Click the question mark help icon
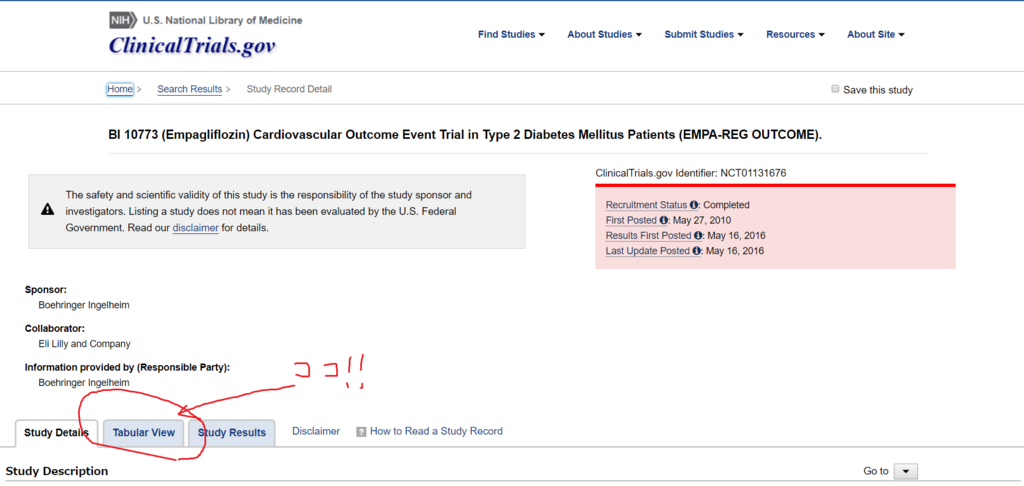Image resolution: width=1024 pixels, height=486 pixels. pos(361,432)
